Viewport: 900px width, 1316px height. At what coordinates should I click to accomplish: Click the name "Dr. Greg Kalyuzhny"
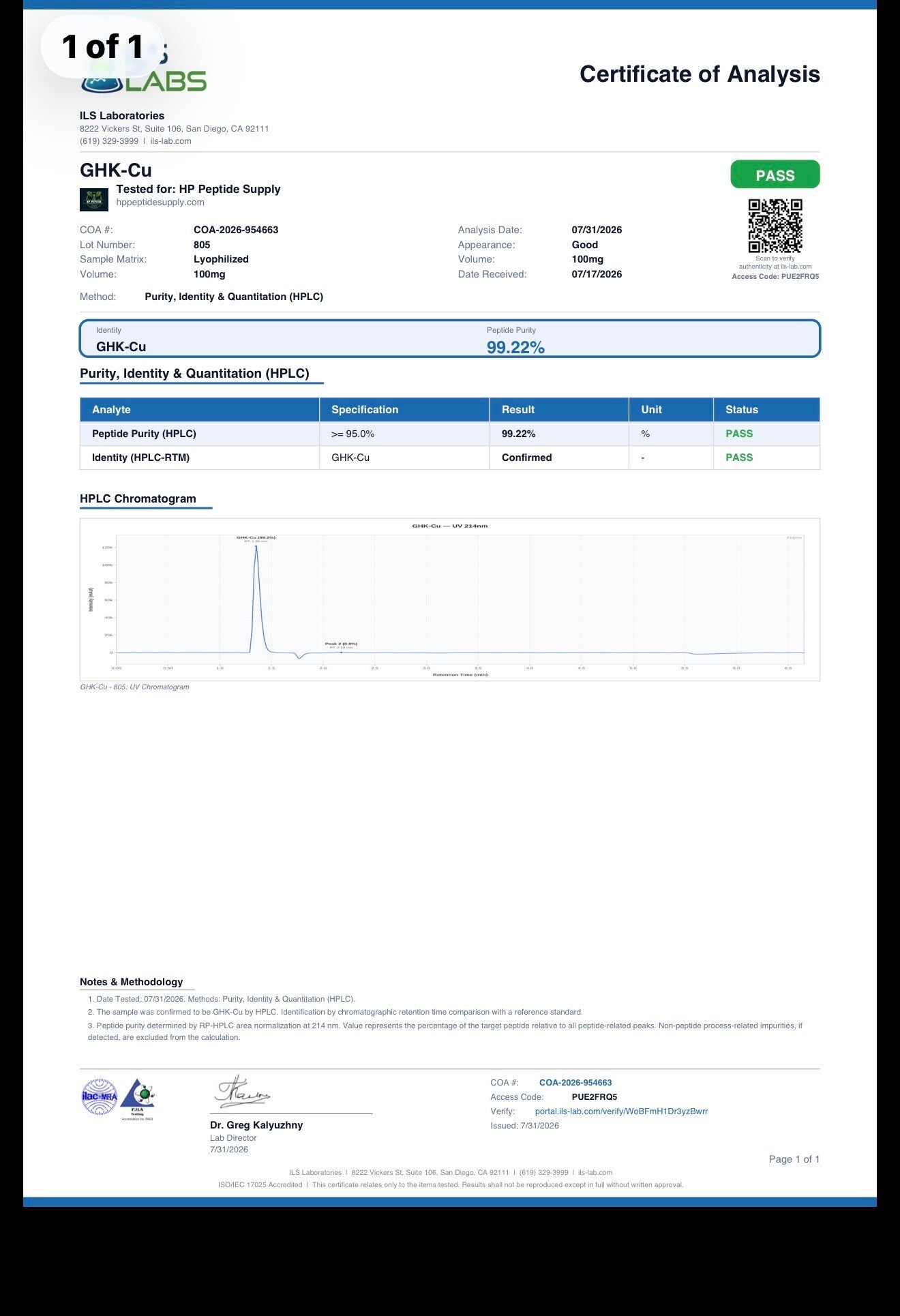[256, 1125]
